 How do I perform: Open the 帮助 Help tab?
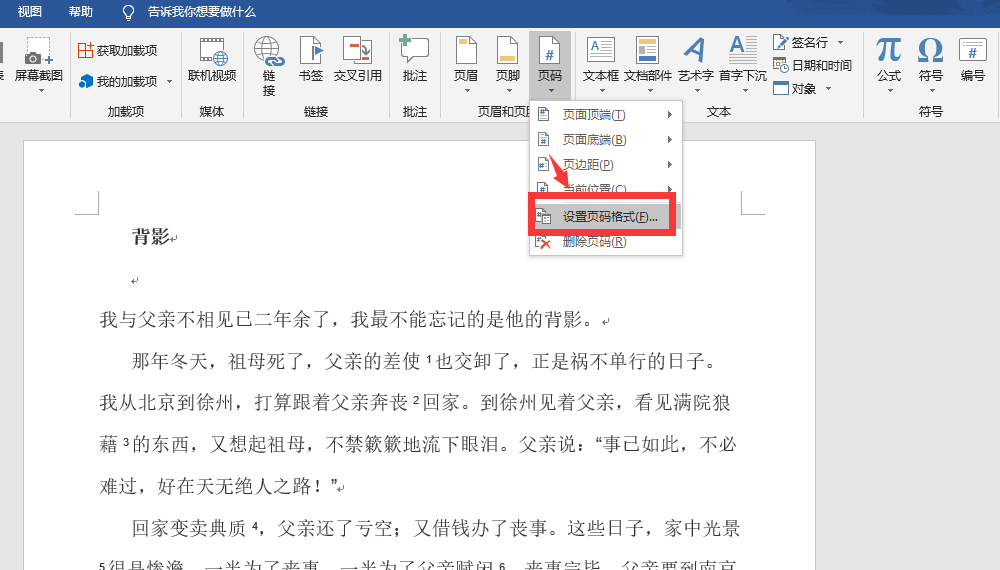(80, 12)
